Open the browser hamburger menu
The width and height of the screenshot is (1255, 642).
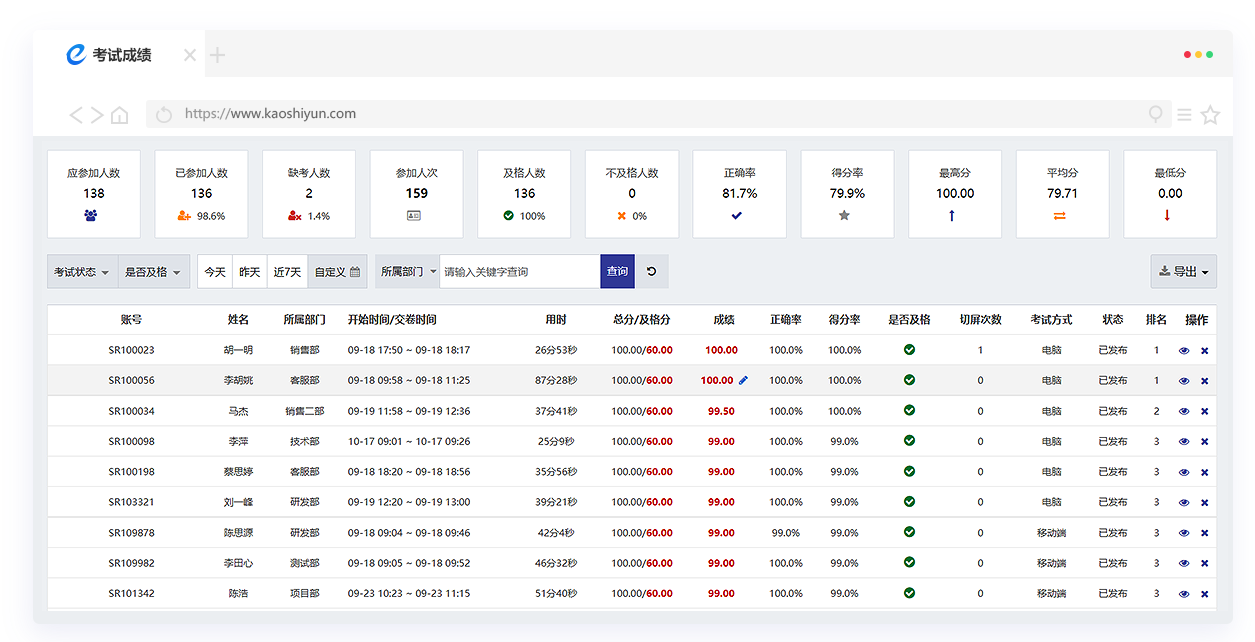[1184, 115]
